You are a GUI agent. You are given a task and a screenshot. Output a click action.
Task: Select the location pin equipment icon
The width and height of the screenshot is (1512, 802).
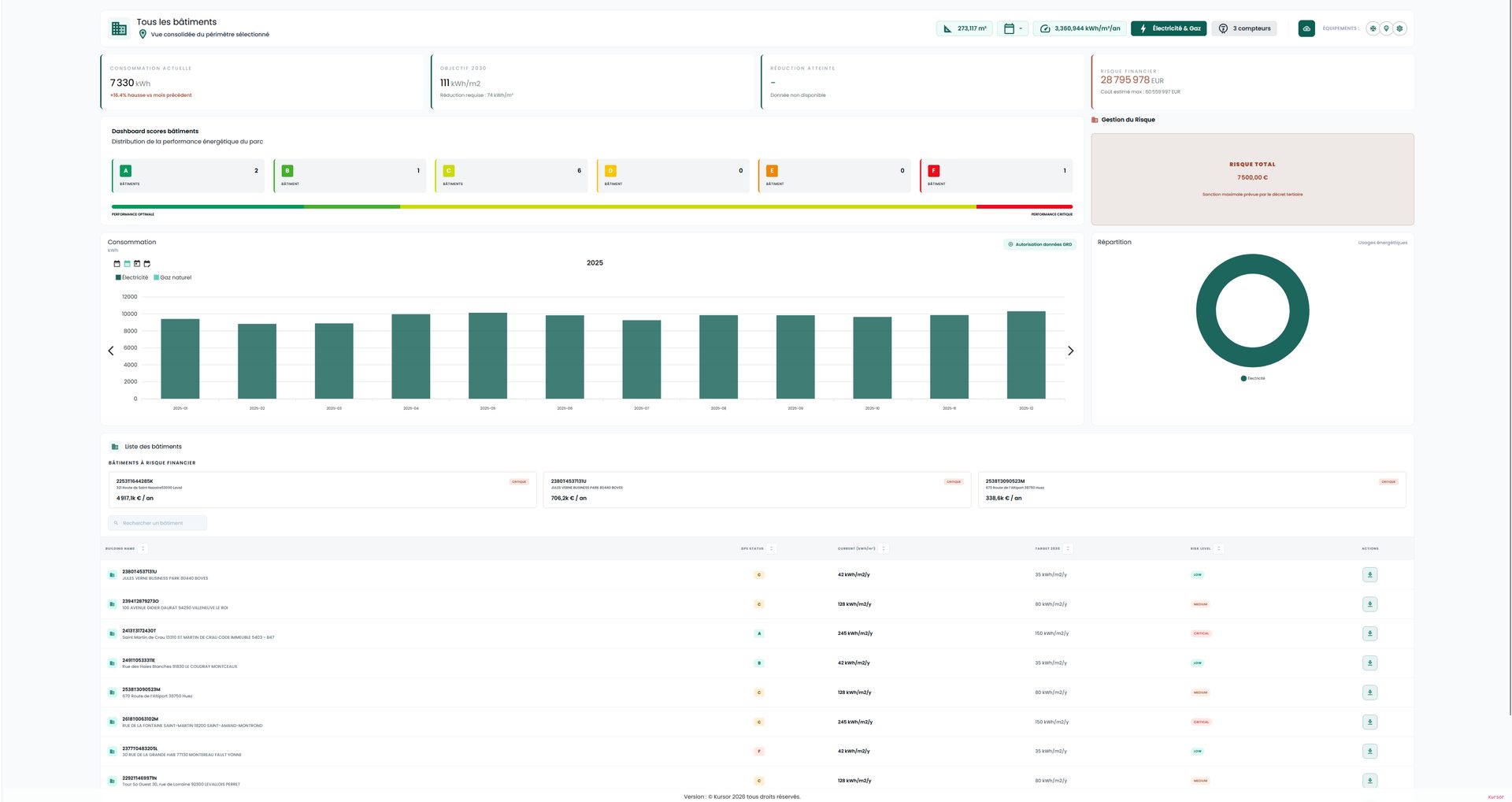click(x=1387, y=28)
